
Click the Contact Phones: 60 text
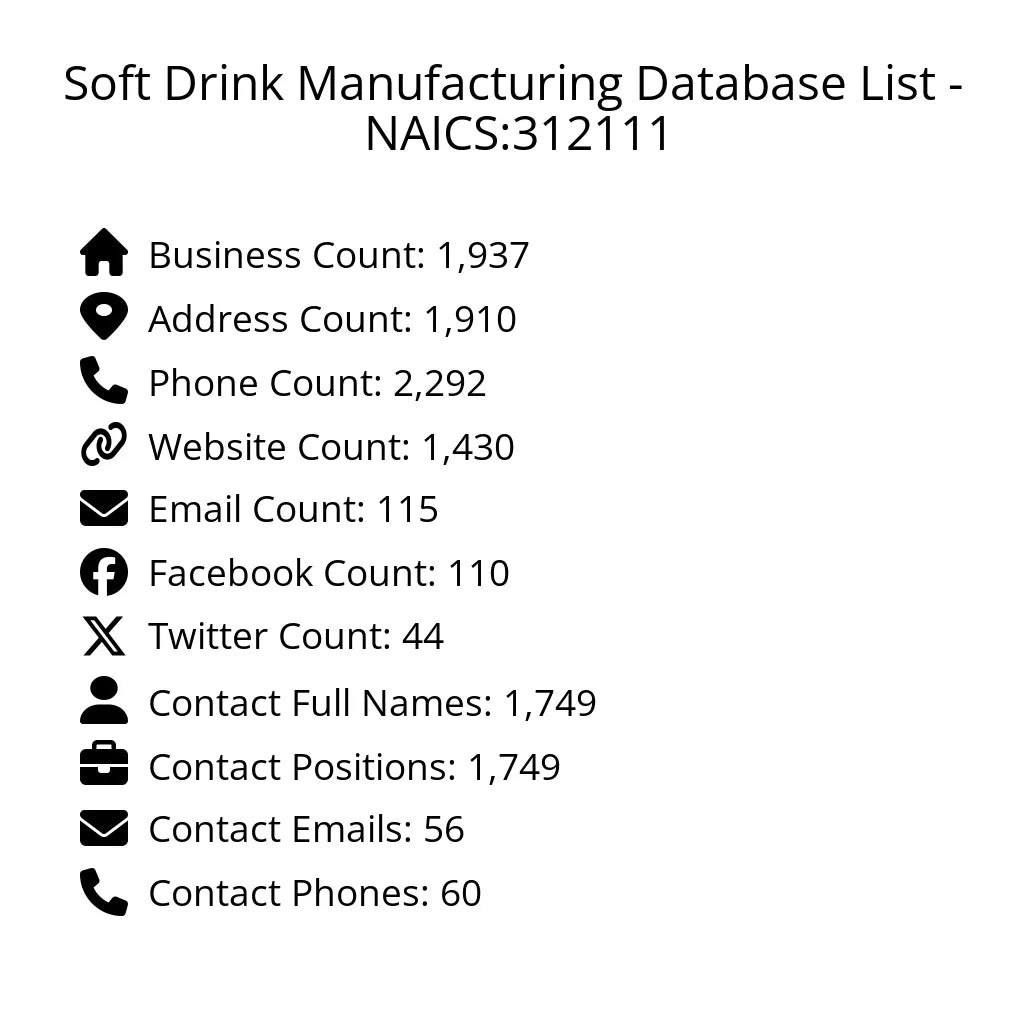point(315,894)
